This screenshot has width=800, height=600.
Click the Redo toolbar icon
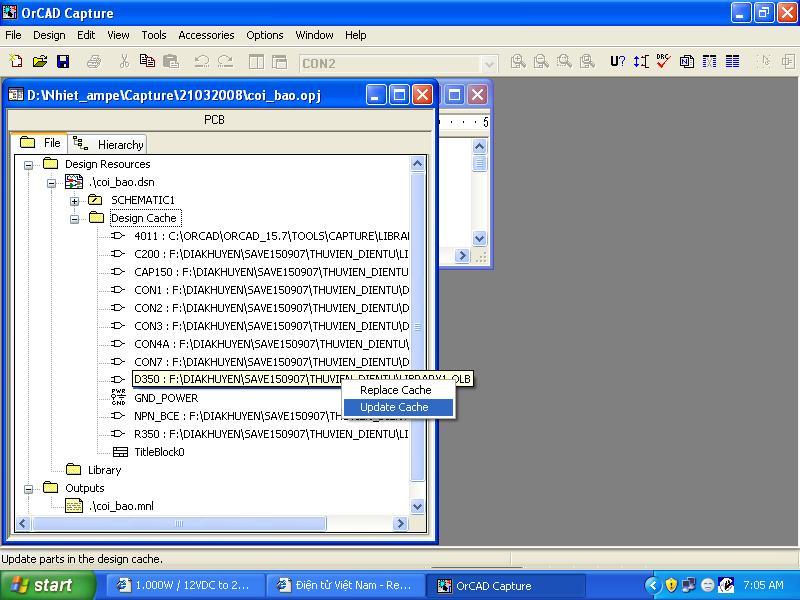click(x=225, y=62)
